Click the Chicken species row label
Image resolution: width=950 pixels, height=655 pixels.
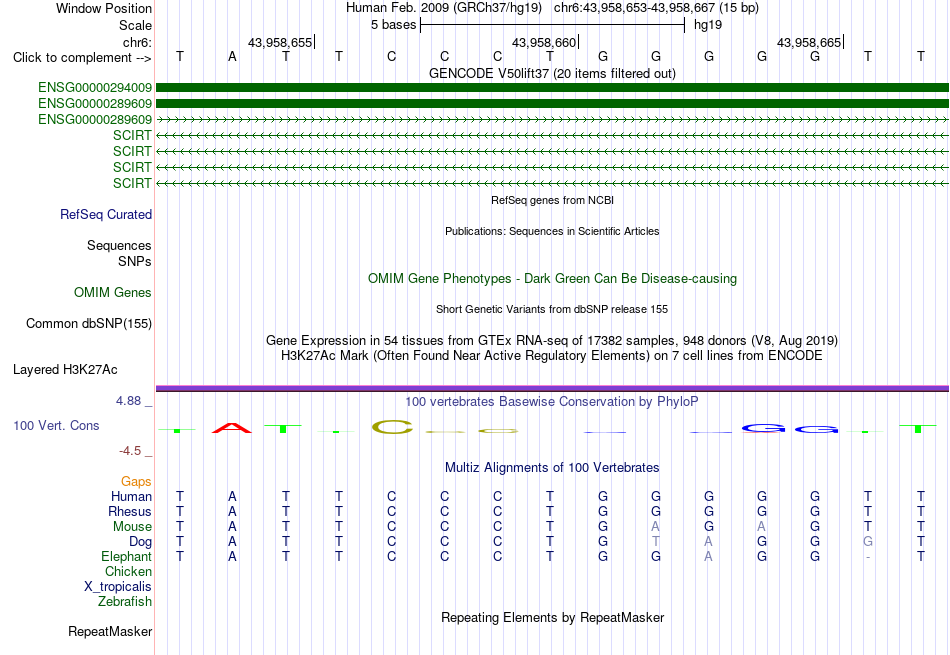pyautogui.click(x=128, y=572)
